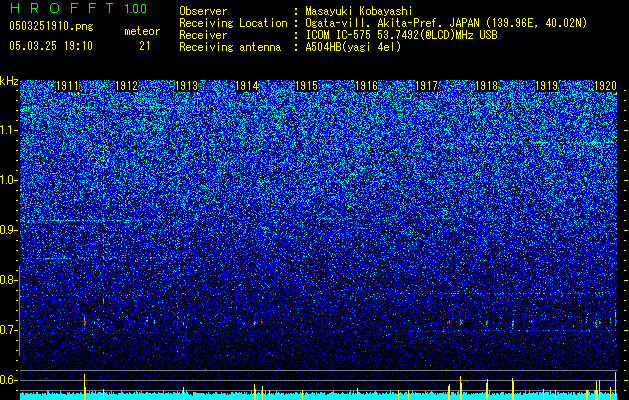The width and height of the screenshot is (629, 400).
Task: Click the observer name Masayuki Kobayashi
Action: point(359,11)
